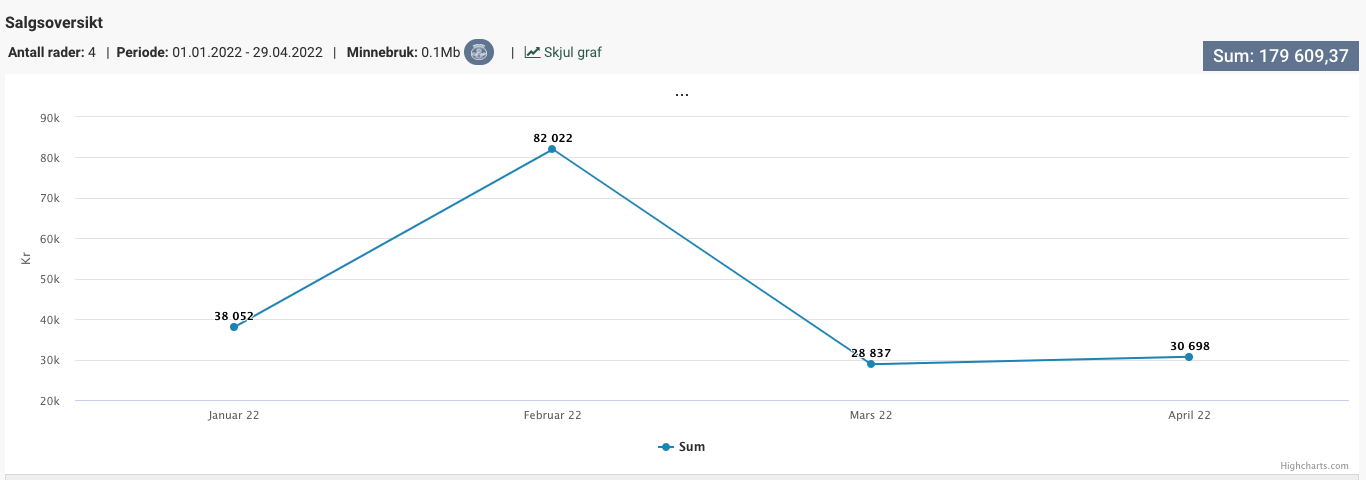
Task: Click the Februar 22 axis label
Action: point(553,415)
